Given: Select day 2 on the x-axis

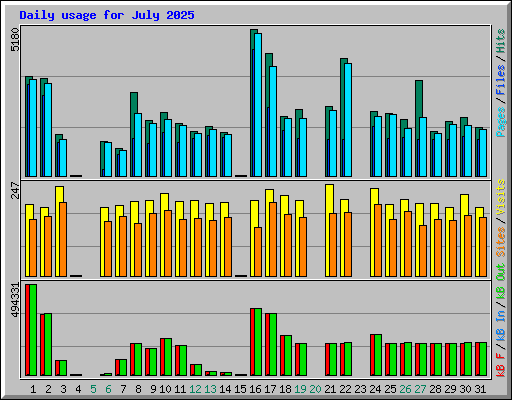Looking at the screenshot, I should click(x=48, y=389).
